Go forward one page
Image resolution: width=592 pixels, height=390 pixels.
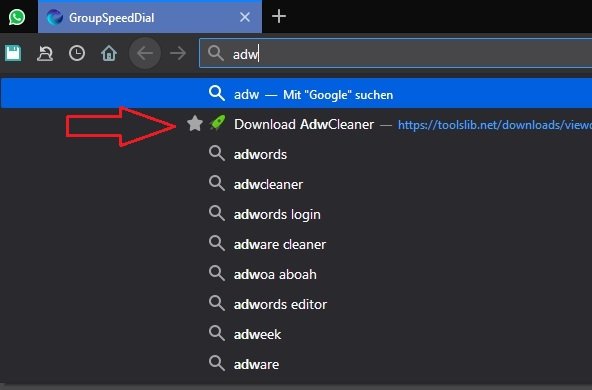click(178, 53)
